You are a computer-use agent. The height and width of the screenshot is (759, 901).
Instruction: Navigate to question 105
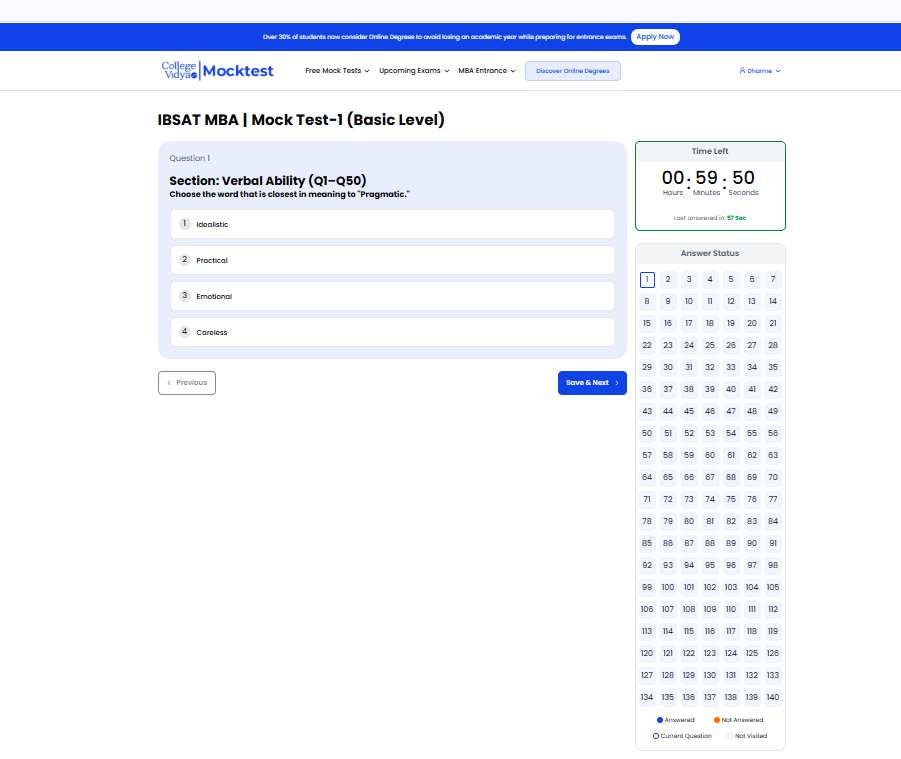[x=773, y=587]
